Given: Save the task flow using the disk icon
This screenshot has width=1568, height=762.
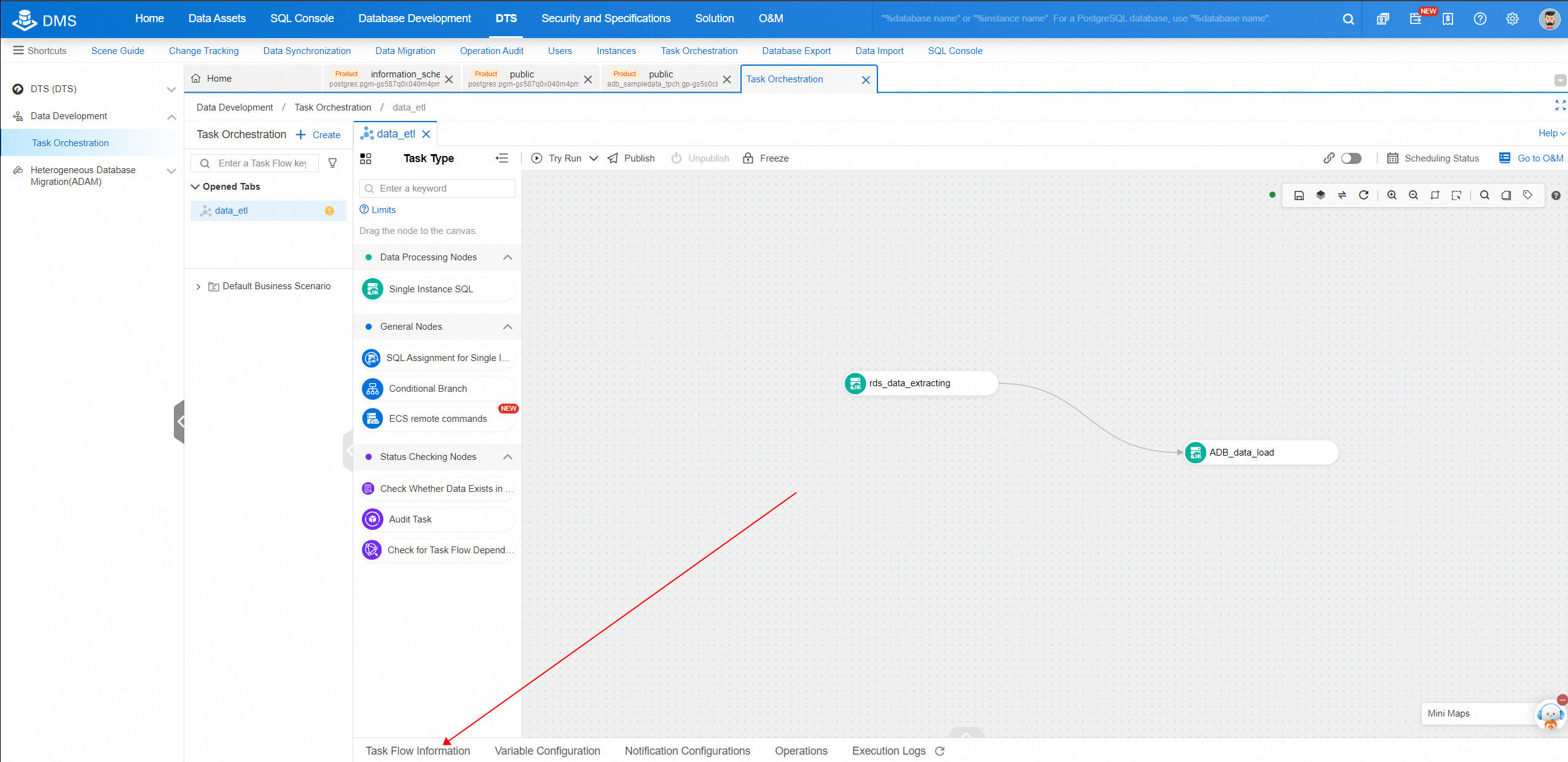Looking at the screenshot, I should pos(1299,195).
